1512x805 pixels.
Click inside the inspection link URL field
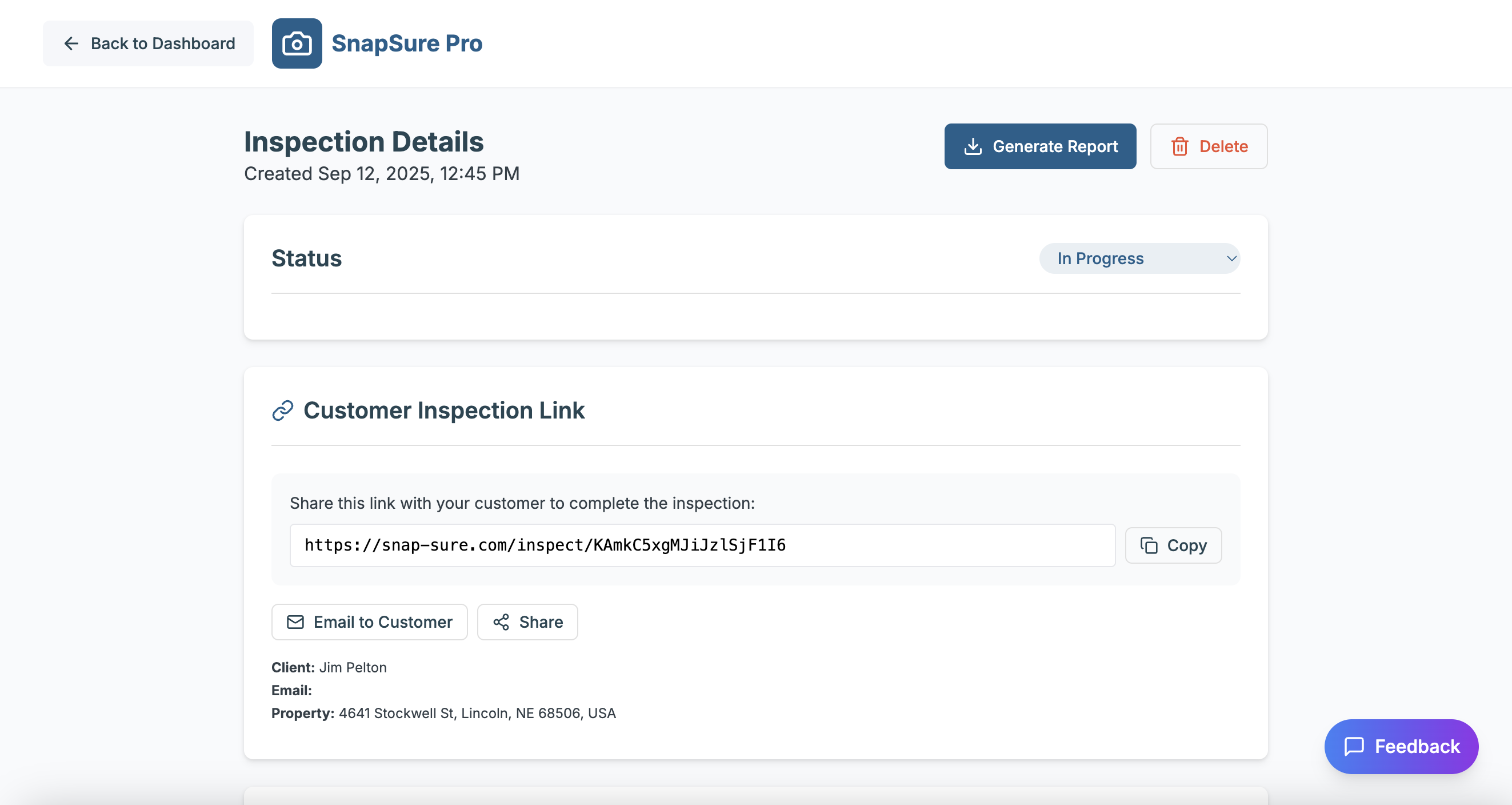click(702, 545)
